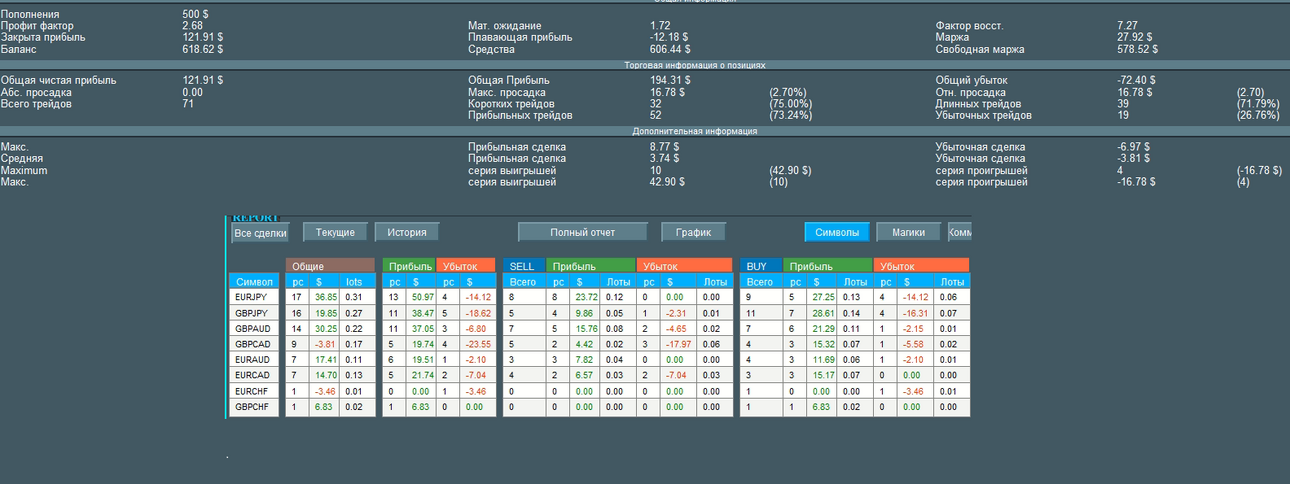Select the cut-off Комм tab
The image size is (1290, 484).
pyautogui.click(x=959, y=232)
